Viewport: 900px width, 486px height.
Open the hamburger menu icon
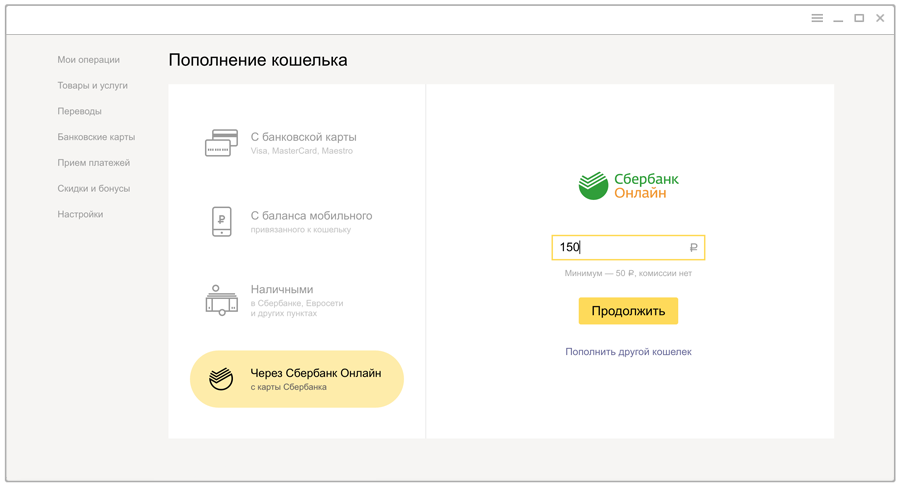(x=817, y=18)
